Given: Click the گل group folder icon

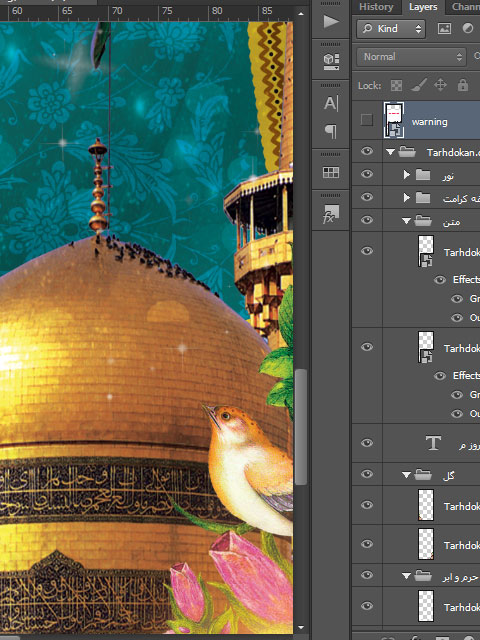Looking at the screenshot, I should click(423, 474).
